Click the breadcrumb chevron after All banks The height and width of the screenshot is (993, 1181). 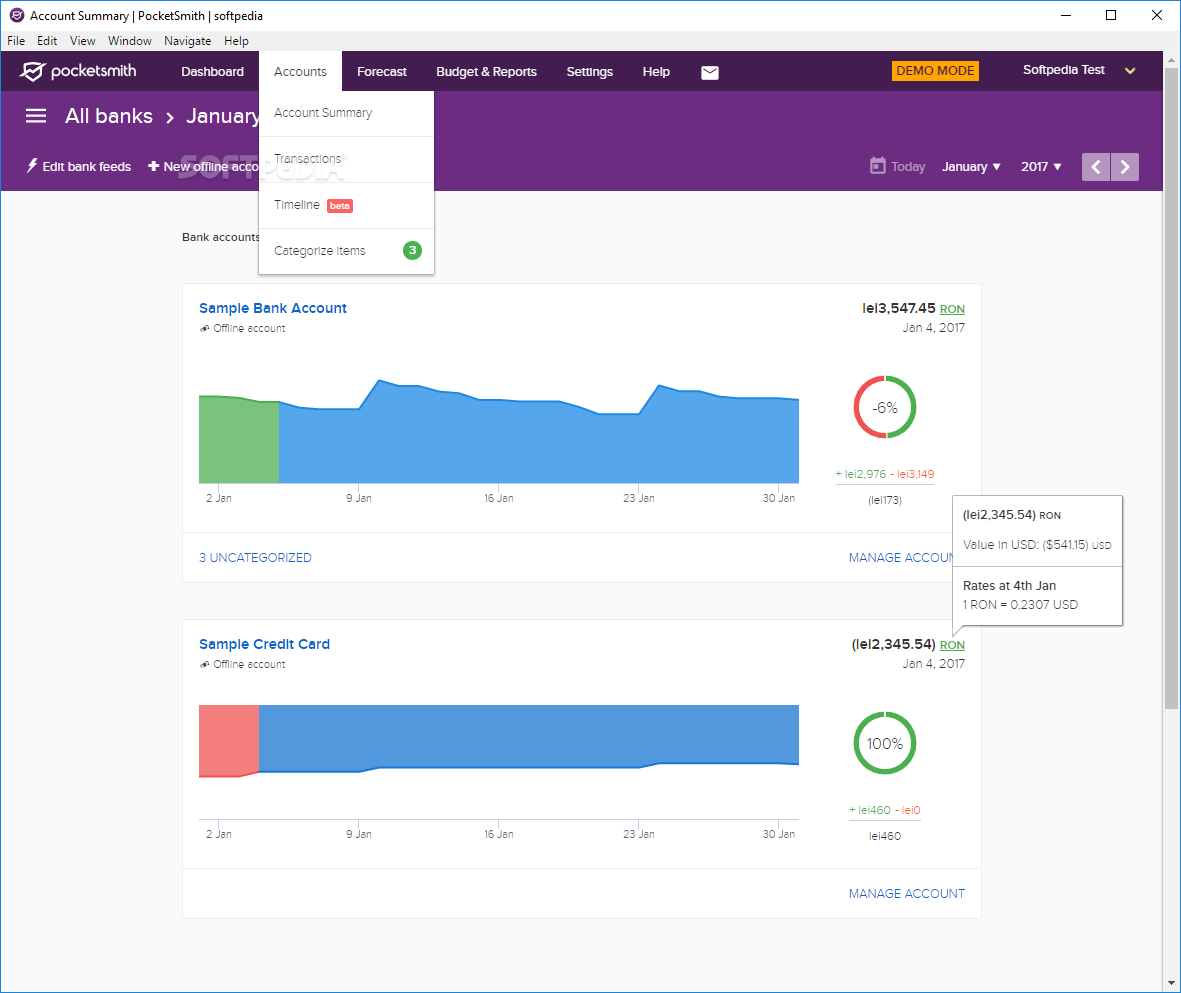170,118
